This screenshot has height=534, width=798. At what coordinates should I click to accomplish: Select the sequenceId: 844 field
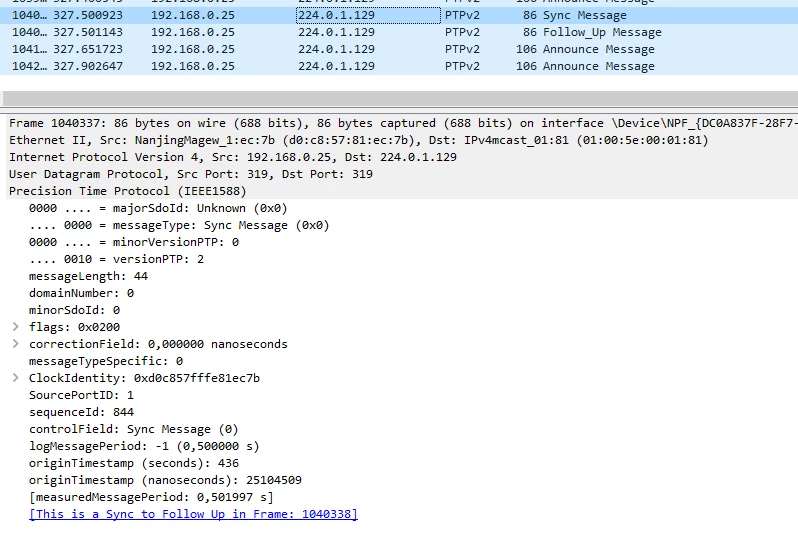(81, 412)
